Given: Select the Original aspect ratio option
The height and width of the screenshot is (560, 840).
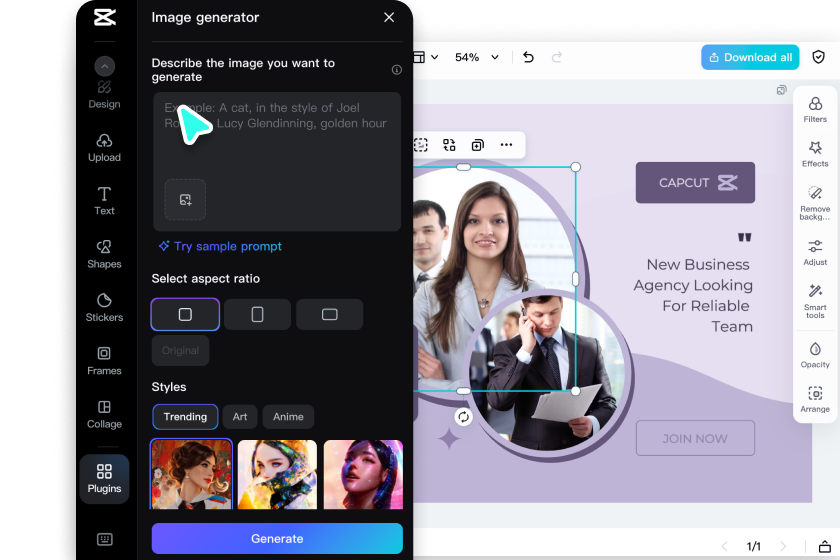Looking at the screenshot, I should 181,350.
